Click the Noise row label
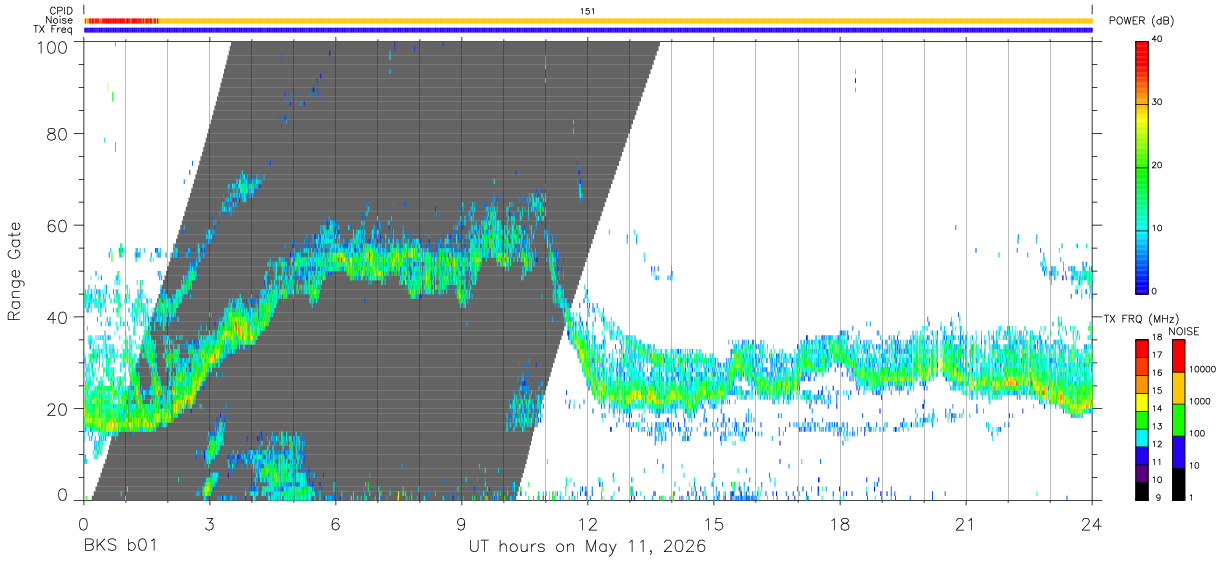 (60, 20)
